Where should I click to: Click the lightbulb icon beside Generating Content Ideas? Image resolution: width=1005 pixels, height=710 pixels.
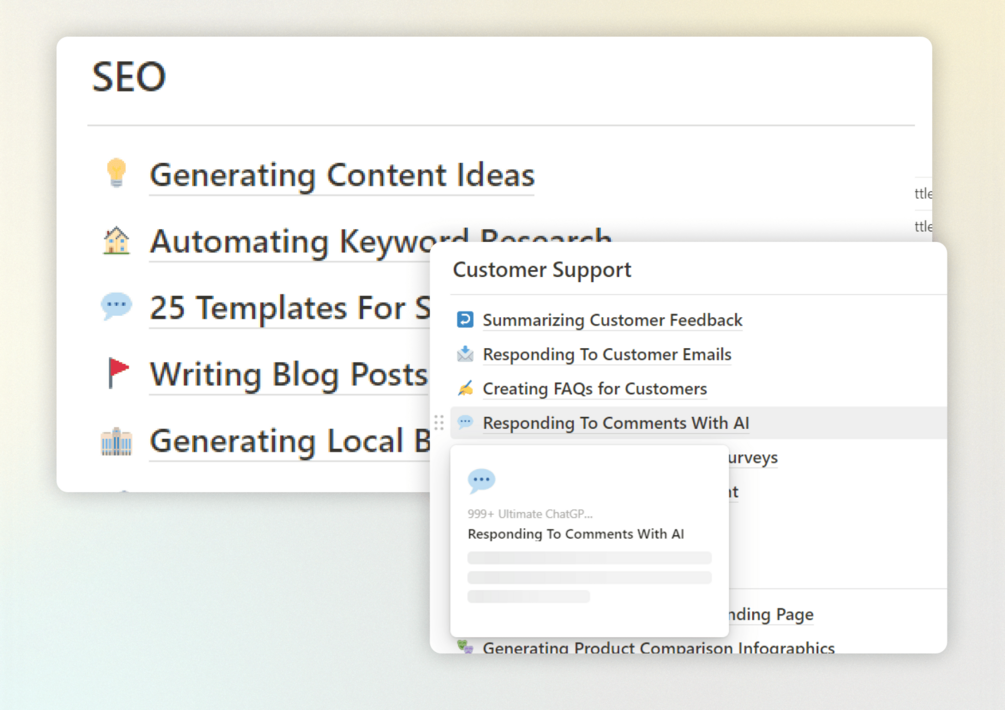point(116,173)
